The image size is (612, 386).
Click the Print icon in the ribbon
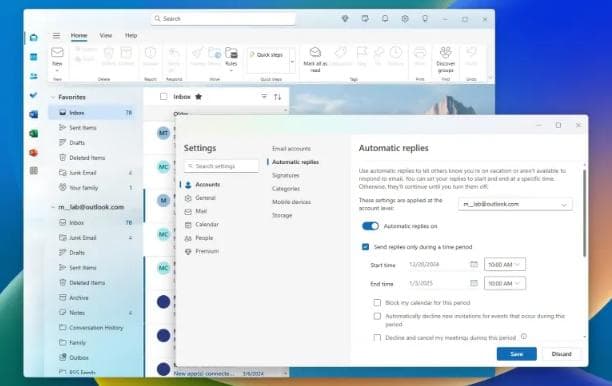(x=420, y=52)
